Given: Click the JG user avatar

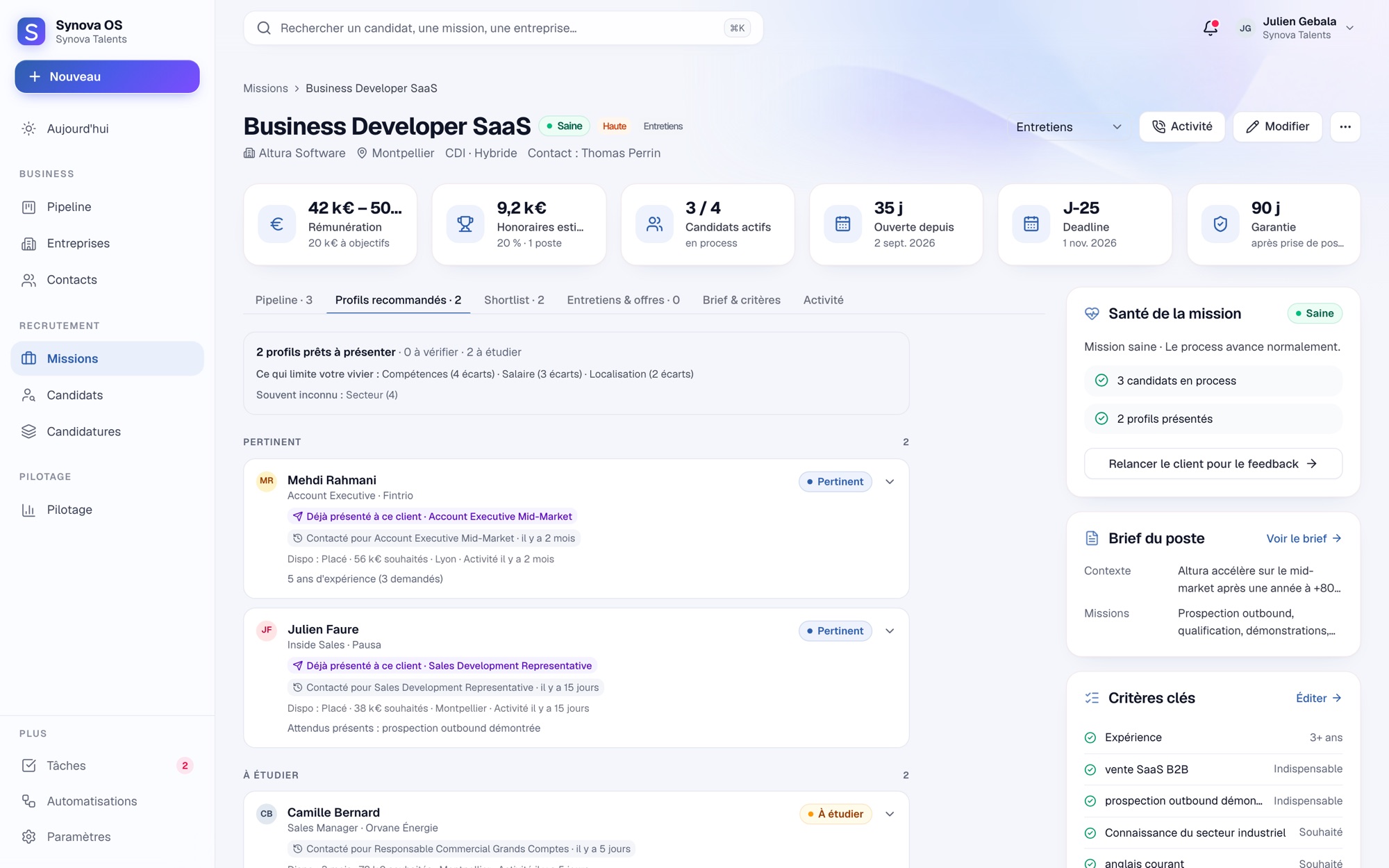Looking at the screenshot, I should [x=1245, y=28].
